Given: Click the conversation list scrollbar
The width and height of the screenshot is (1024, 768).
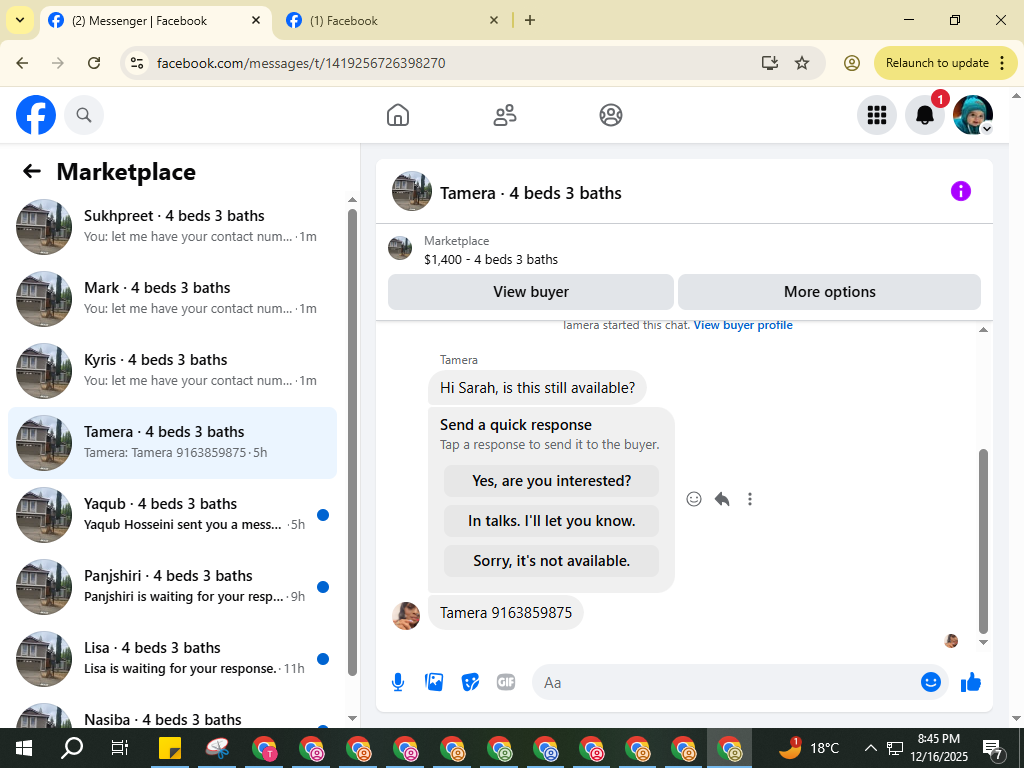Looking at the screenshot, I should pos(352,441).
